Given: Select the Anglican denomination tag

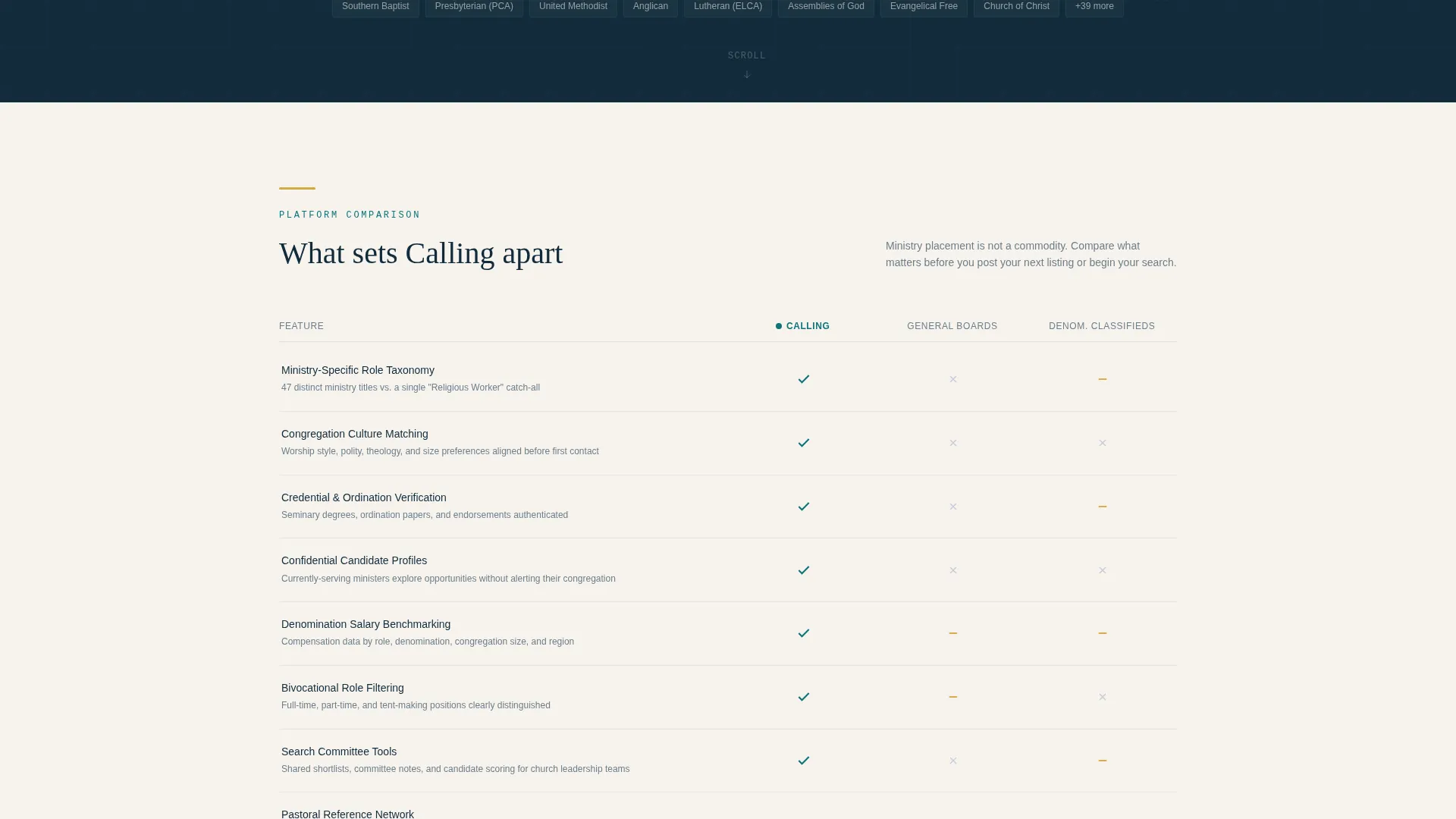Looking at the screenshot, I should click(x=651, y=7).
